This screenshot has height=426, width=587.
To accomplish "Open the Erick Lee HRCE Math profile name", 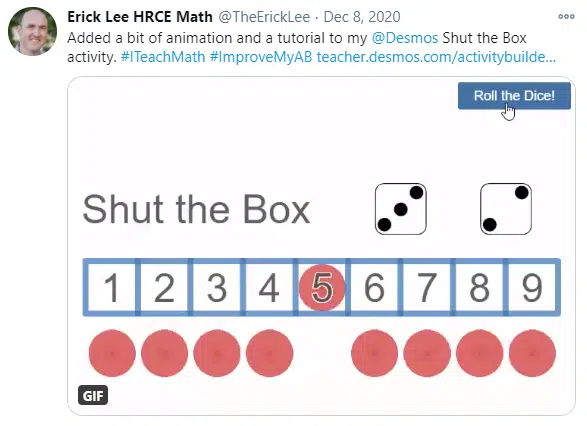I will (140, 17).
